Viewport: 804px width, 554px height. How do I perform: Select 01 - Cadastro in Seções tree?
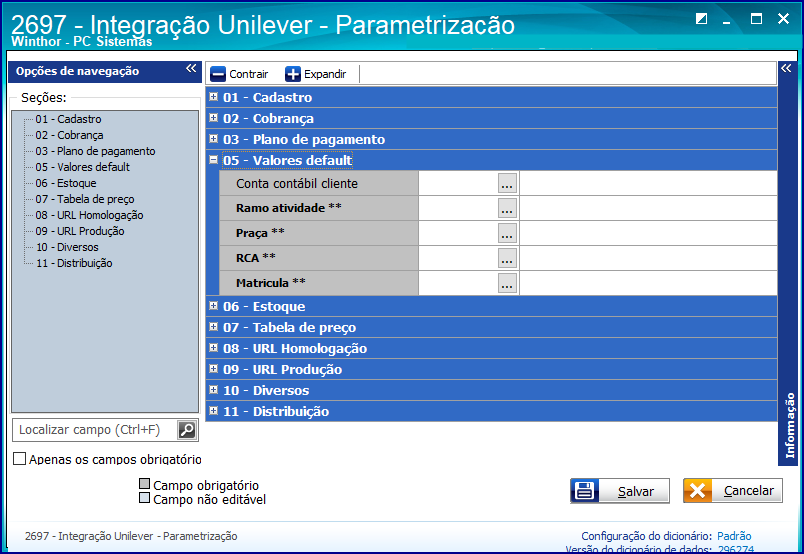coord(68,119)
